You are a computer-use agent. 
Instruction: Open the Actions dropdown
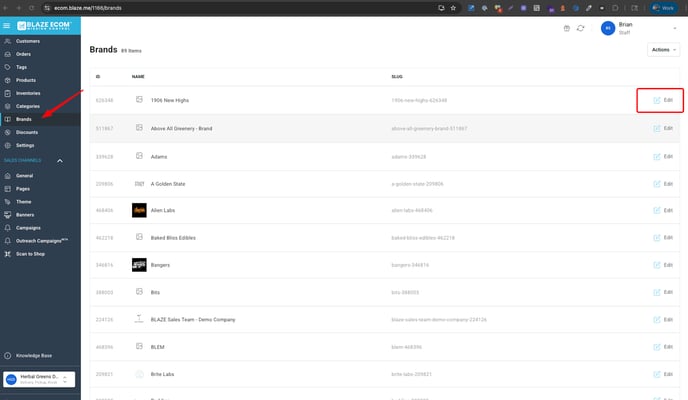(664, 49)
